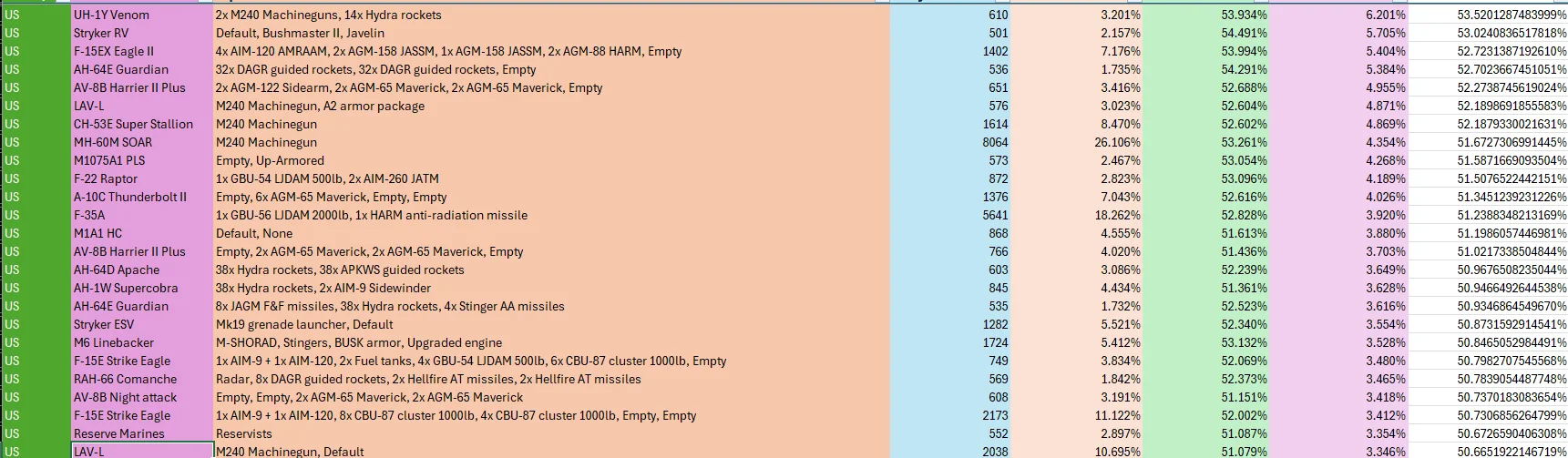
Task: Select the '2x M240 Machineguns, 14x Hydra rockets' loadout
Action: pyautogui.click(x=551, y=15)
